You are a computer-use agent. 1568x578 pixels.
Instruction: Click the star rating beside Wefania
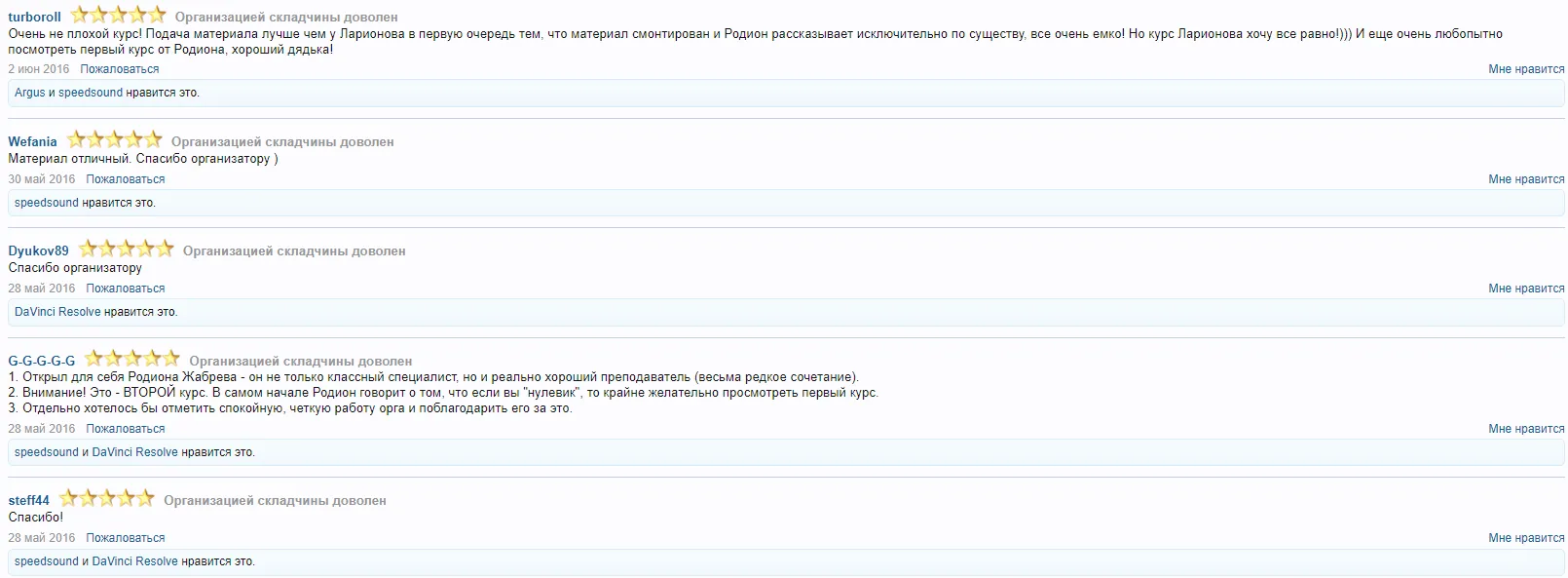coord(114,139)
